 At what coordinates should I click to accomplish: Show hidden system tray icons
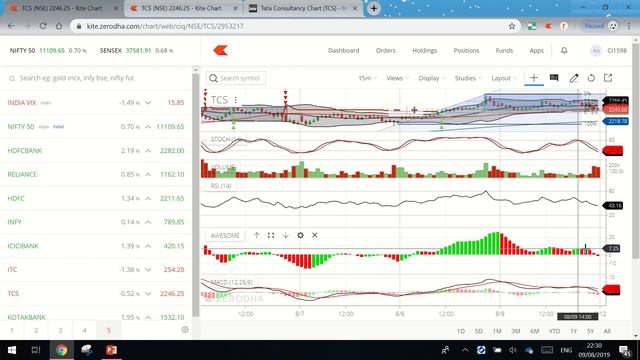coord(465,350)
